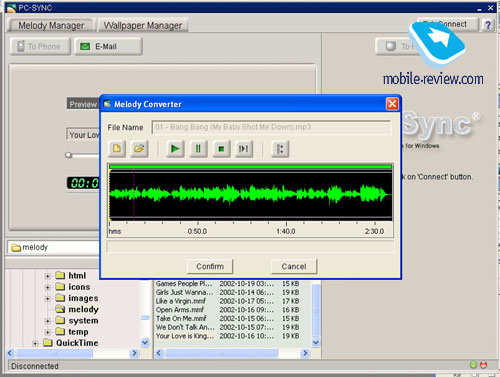
Task: Expand the system folder node
Action: 48,321
